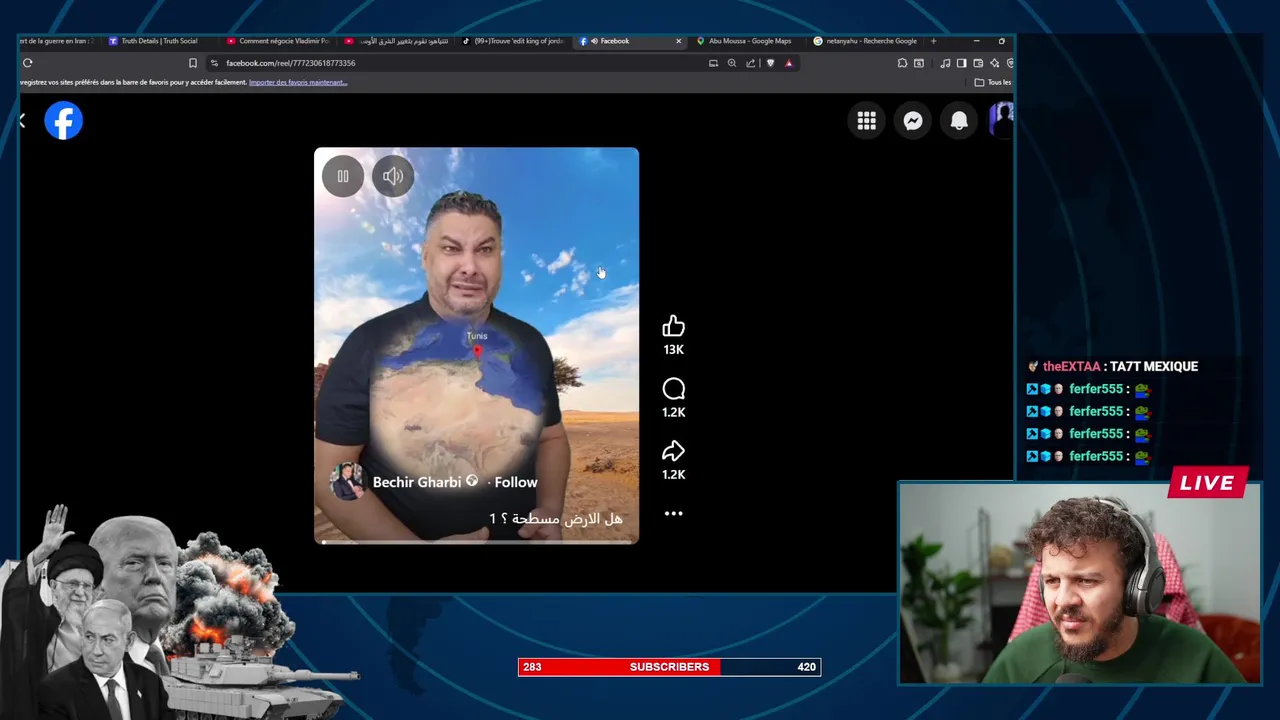Viewport: 1280px width, 720px height.
Task: Open Brave Rewards triangle icon
Action: pyautogui.click(x=789, y=63)
